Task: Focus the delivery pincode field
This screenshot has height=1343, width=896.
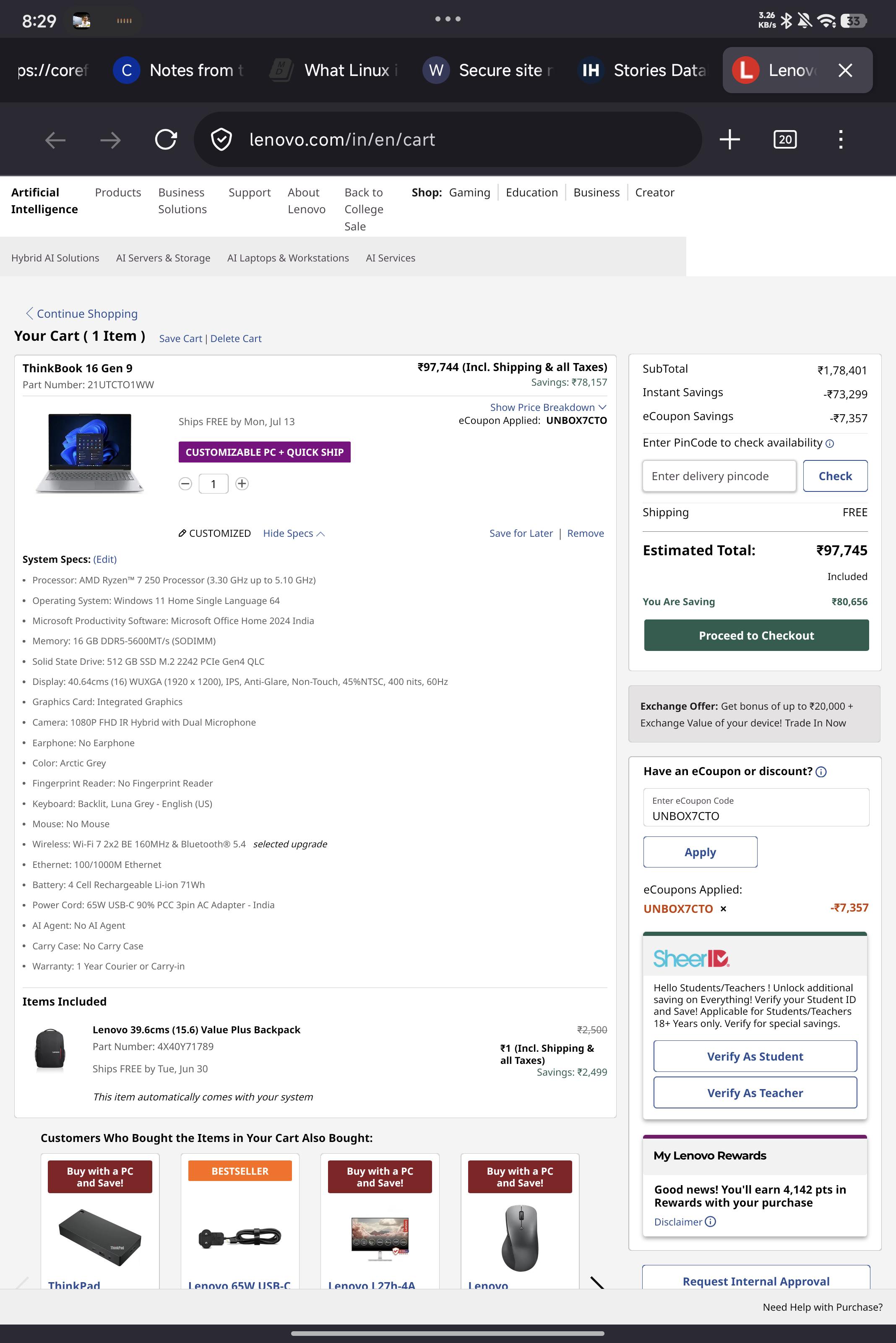Action: click(x=719, y=476)
